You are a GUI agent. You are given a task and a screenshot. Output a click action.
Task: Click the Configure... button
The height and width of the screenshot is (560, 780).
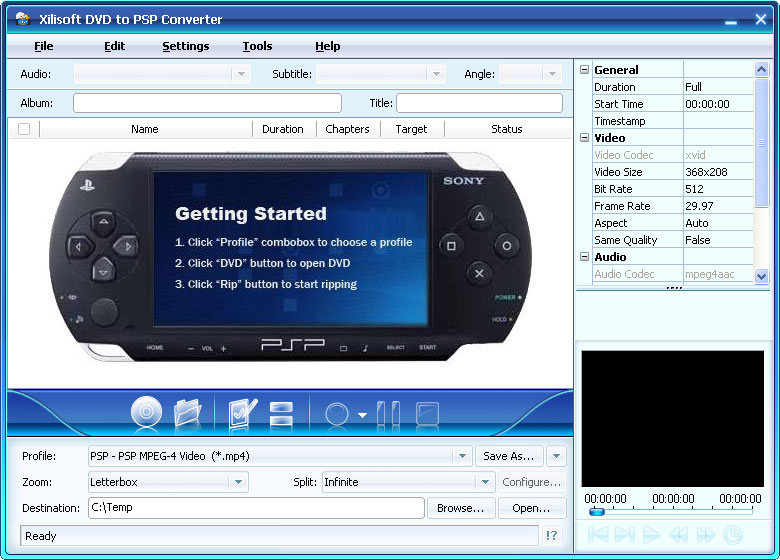click(532, 482)
